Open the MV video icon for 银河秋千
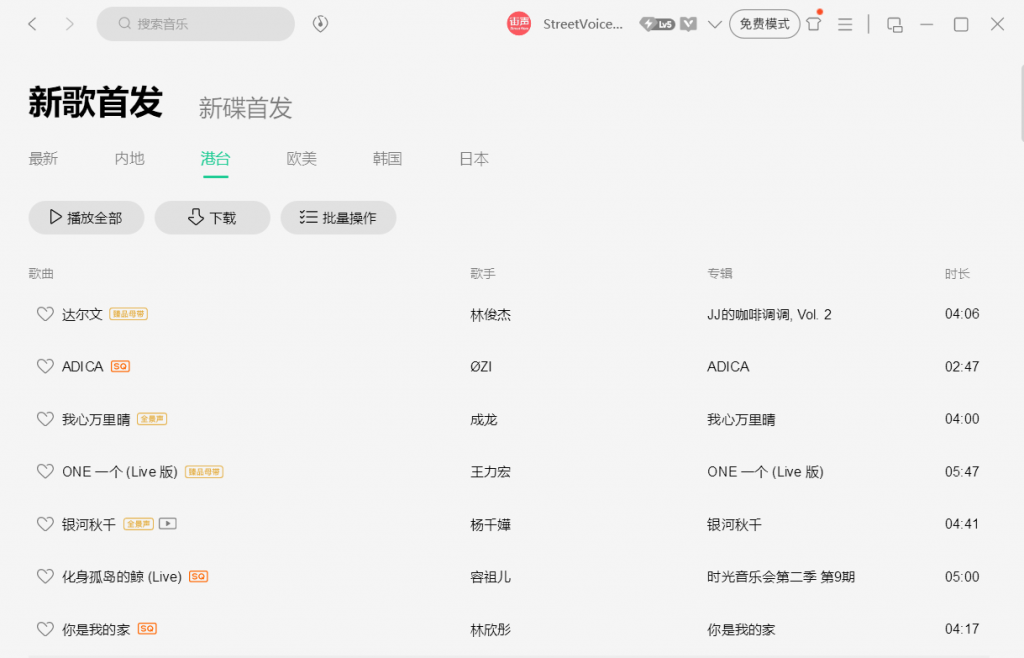 coord(168,523)
